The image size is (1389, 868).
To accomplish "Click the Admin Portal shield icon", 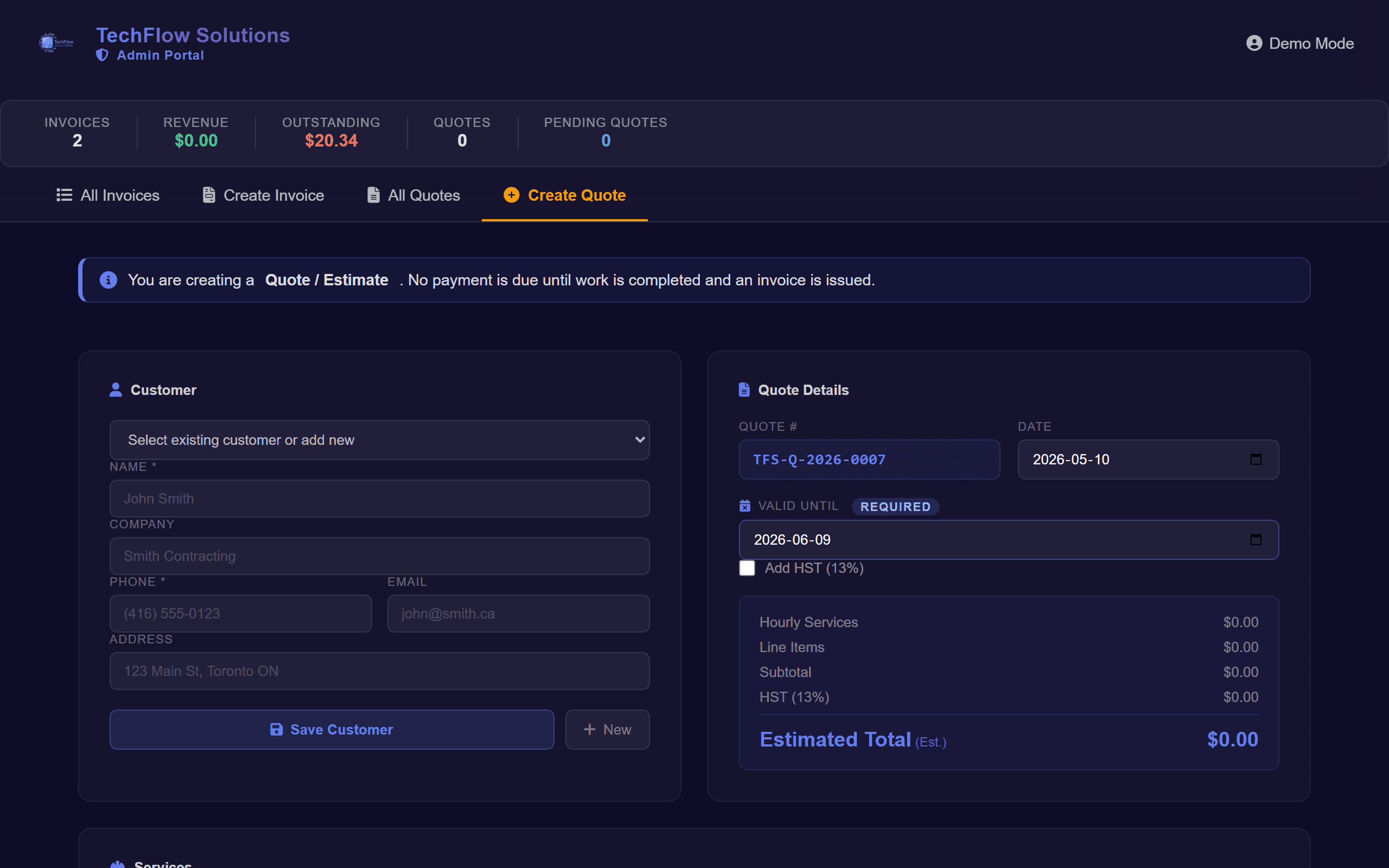I will coord(102,55).
